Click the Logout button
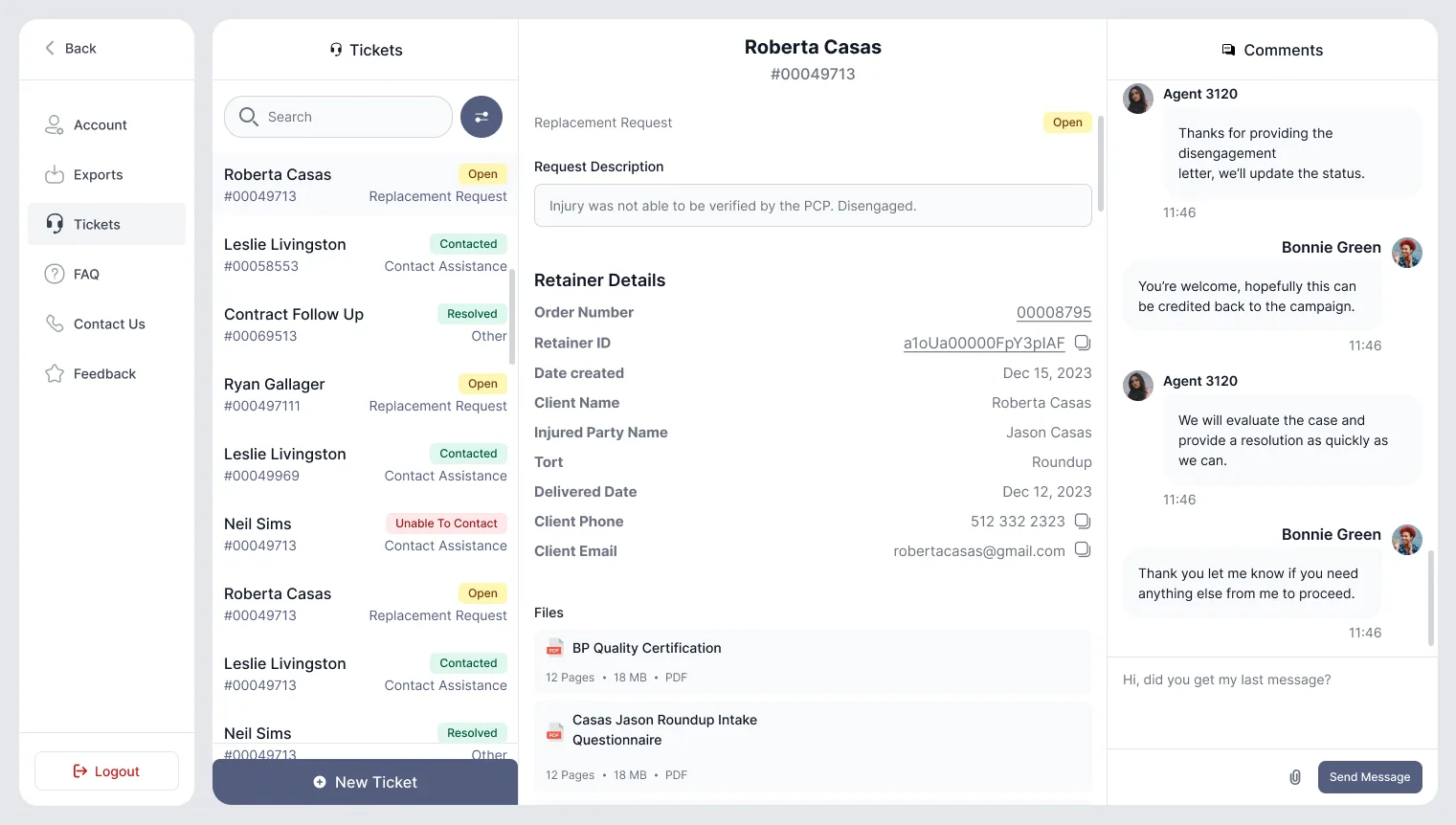Viewport: 1456px width, 825px height. pyautogui.click(x=106, y=770)
